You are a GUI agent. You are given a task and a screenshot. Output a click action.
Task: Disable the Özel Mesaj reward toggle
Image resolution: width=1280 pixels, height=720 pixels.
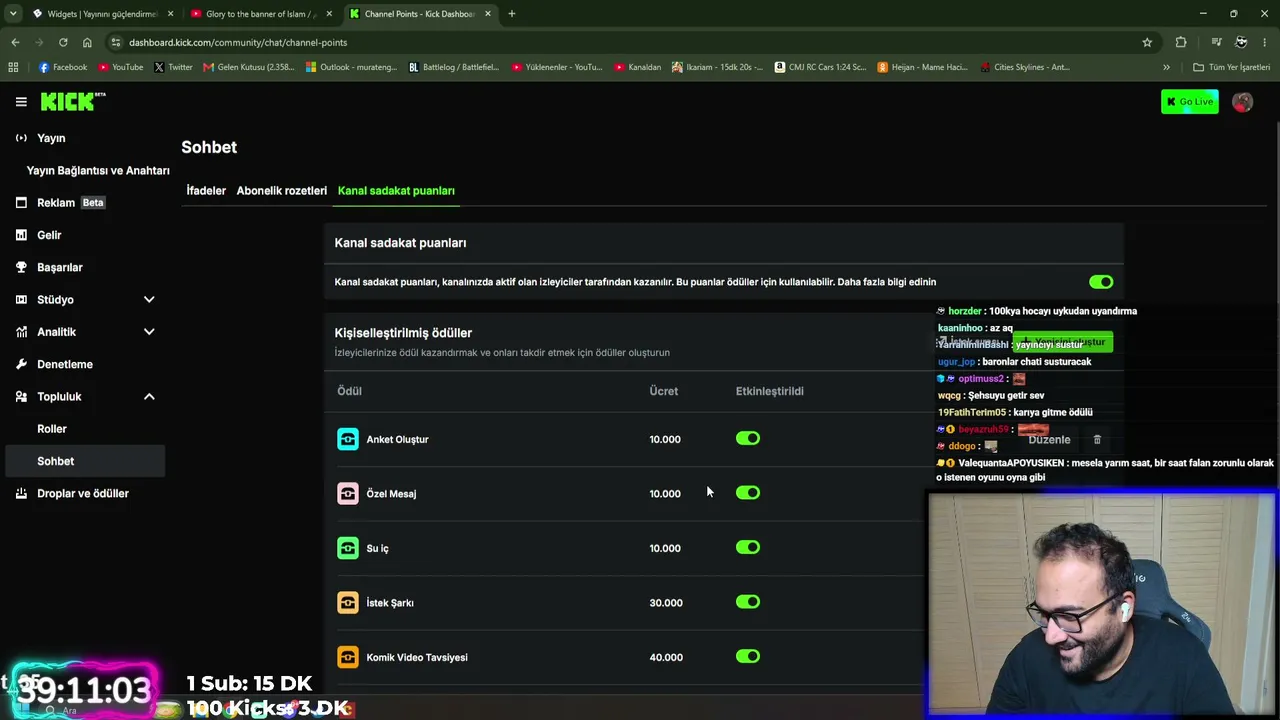[x=748, y=492]
